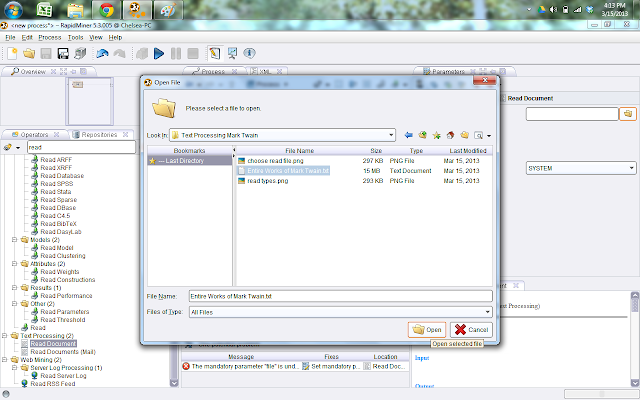Open the Welcome perspective info icon
The width and height of the screenshot is (640, 400).
tap(249, 53)
